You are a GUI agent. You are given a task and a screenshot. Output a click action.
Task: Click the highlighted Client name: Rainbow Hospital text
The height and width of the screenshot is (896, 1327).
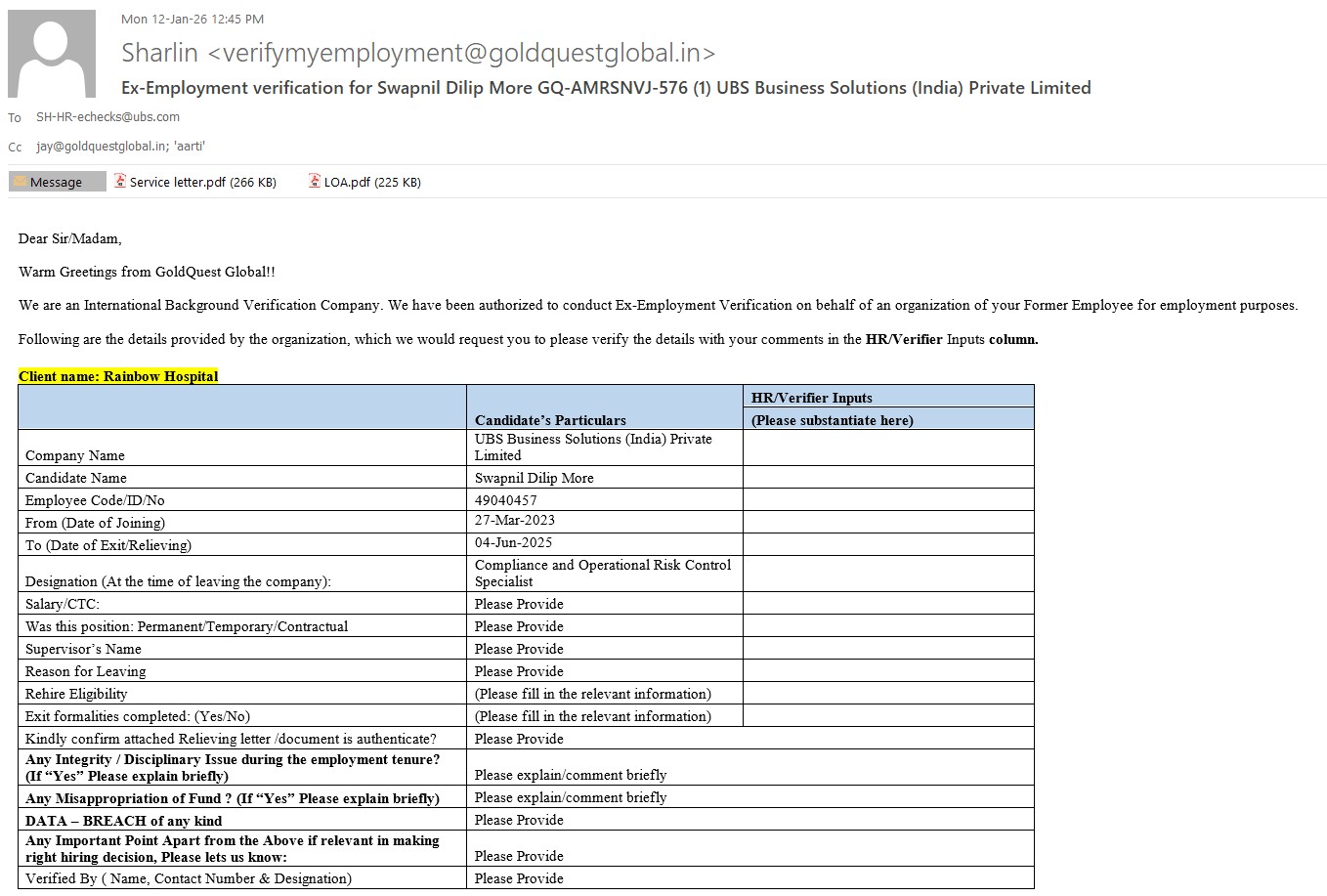(x=118, y=376)
